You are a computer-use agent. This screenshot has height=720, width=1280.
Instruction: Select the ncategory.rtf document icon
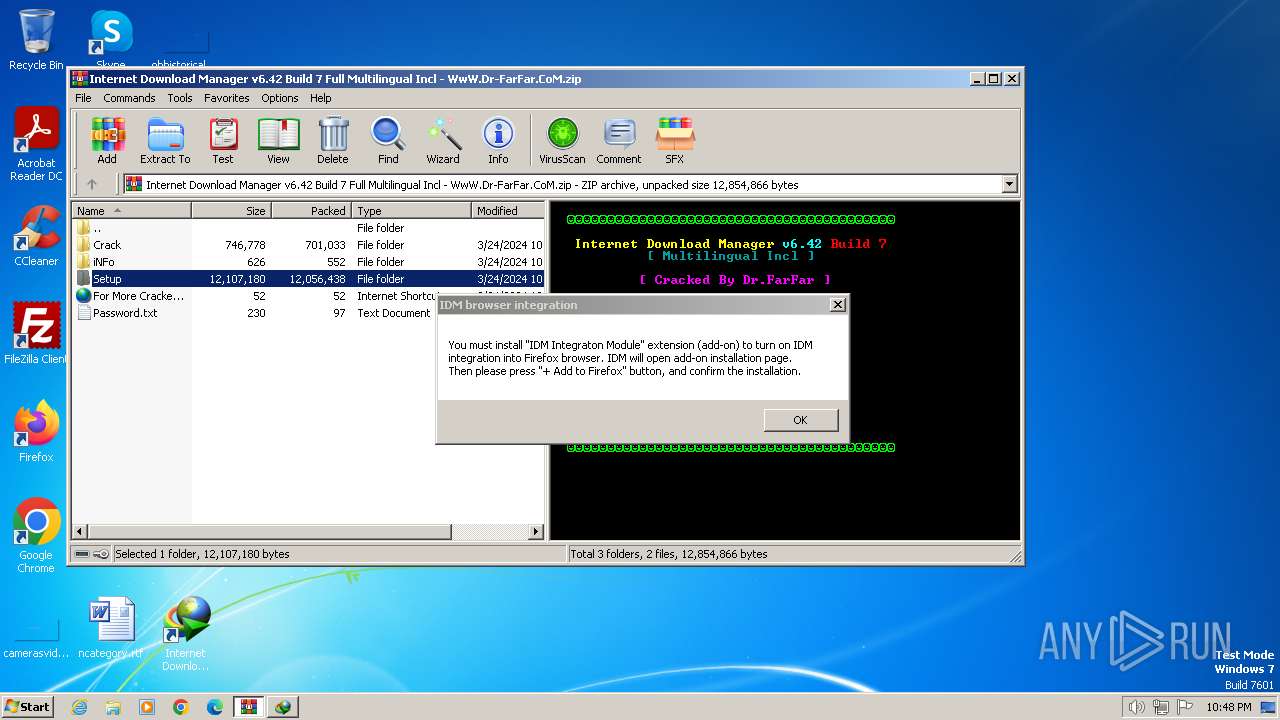(x=111, y=628)
